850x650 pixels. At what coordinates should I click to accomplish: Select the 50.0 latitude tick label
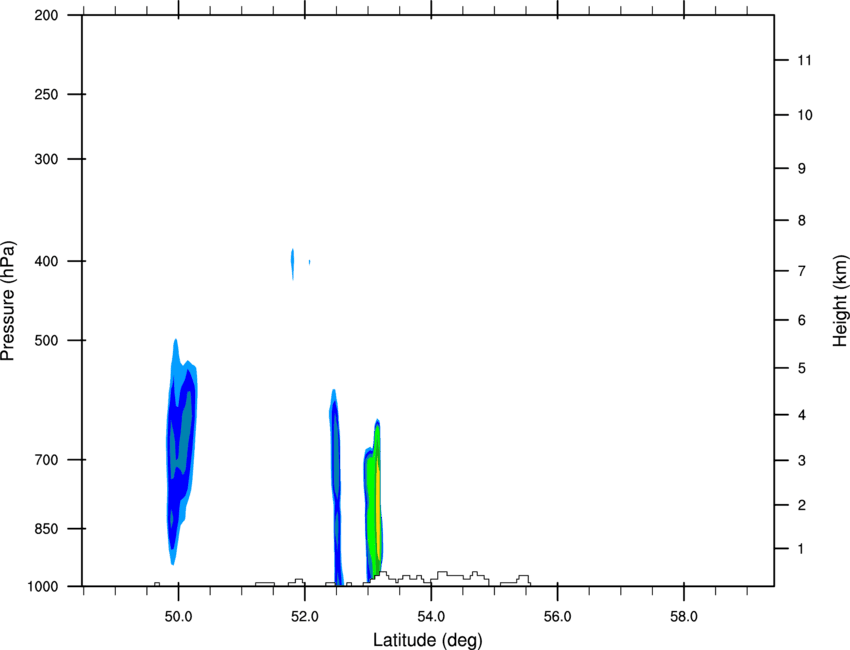178,616
